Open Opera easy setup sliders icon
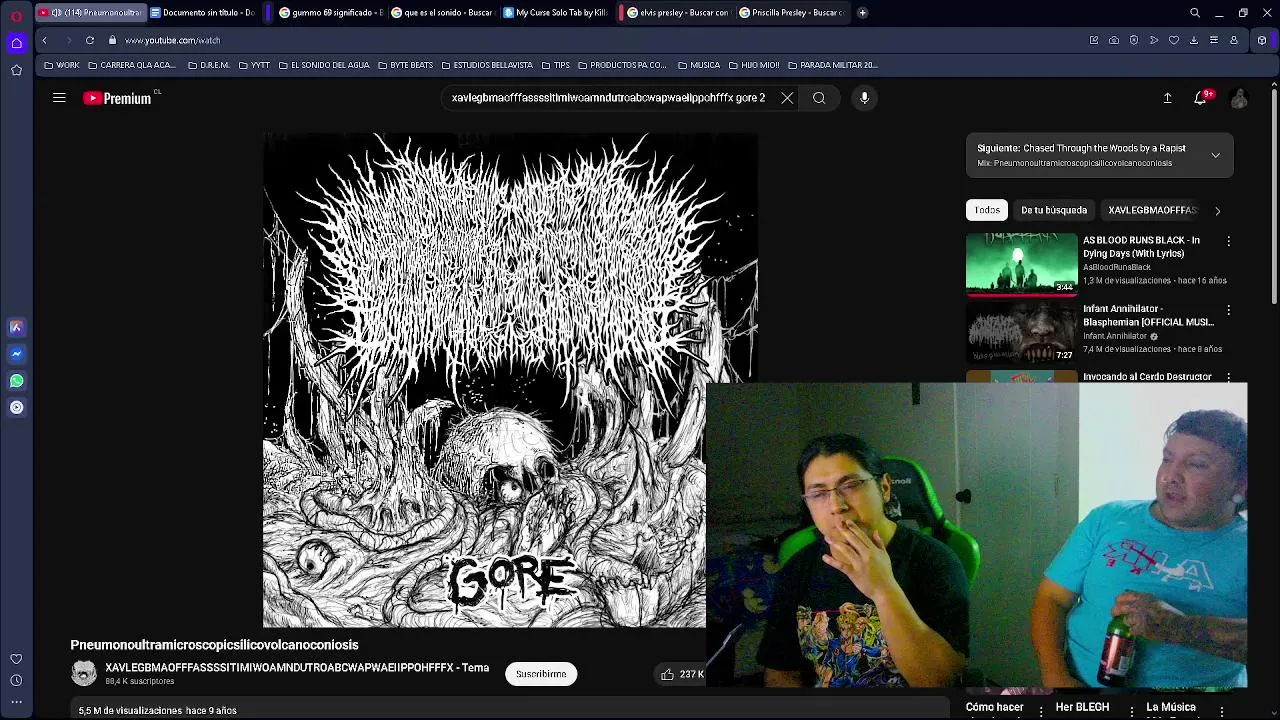Image resolution: width=1280 pixels, height=720 pixels. click(x=1214, y=40)
